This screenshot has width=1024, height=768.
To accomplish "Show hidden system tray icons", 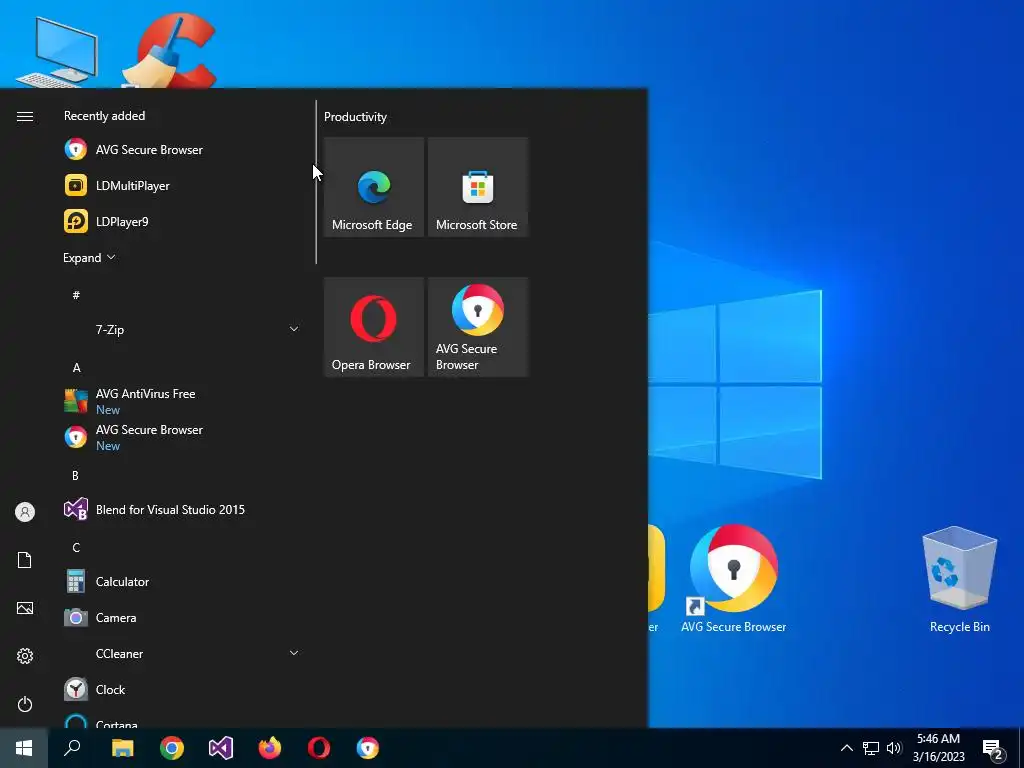I will coord(846,748).
